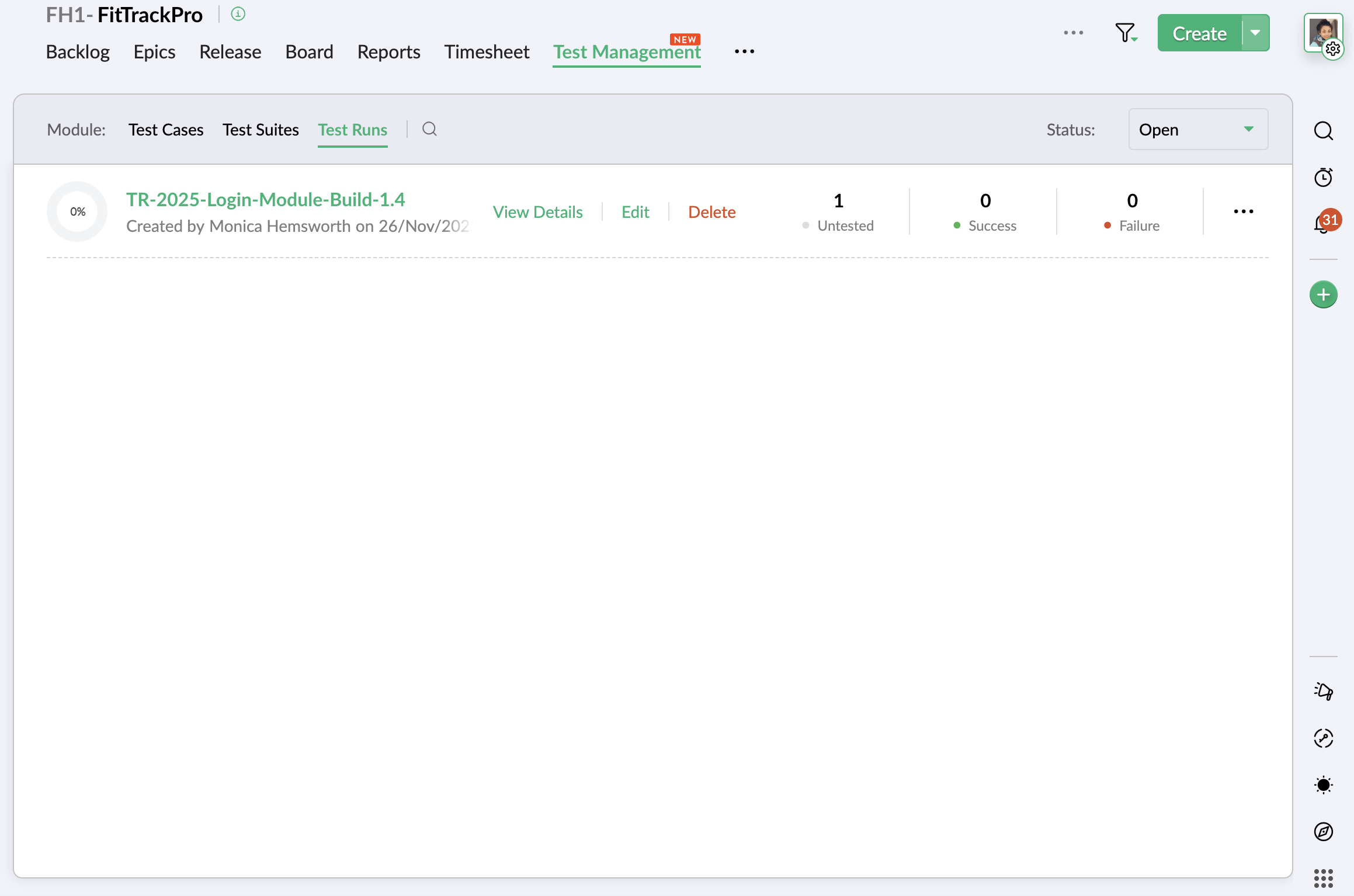Expand the Create button dropdown arrow

pyautogui.click(x=1255, y=33)
